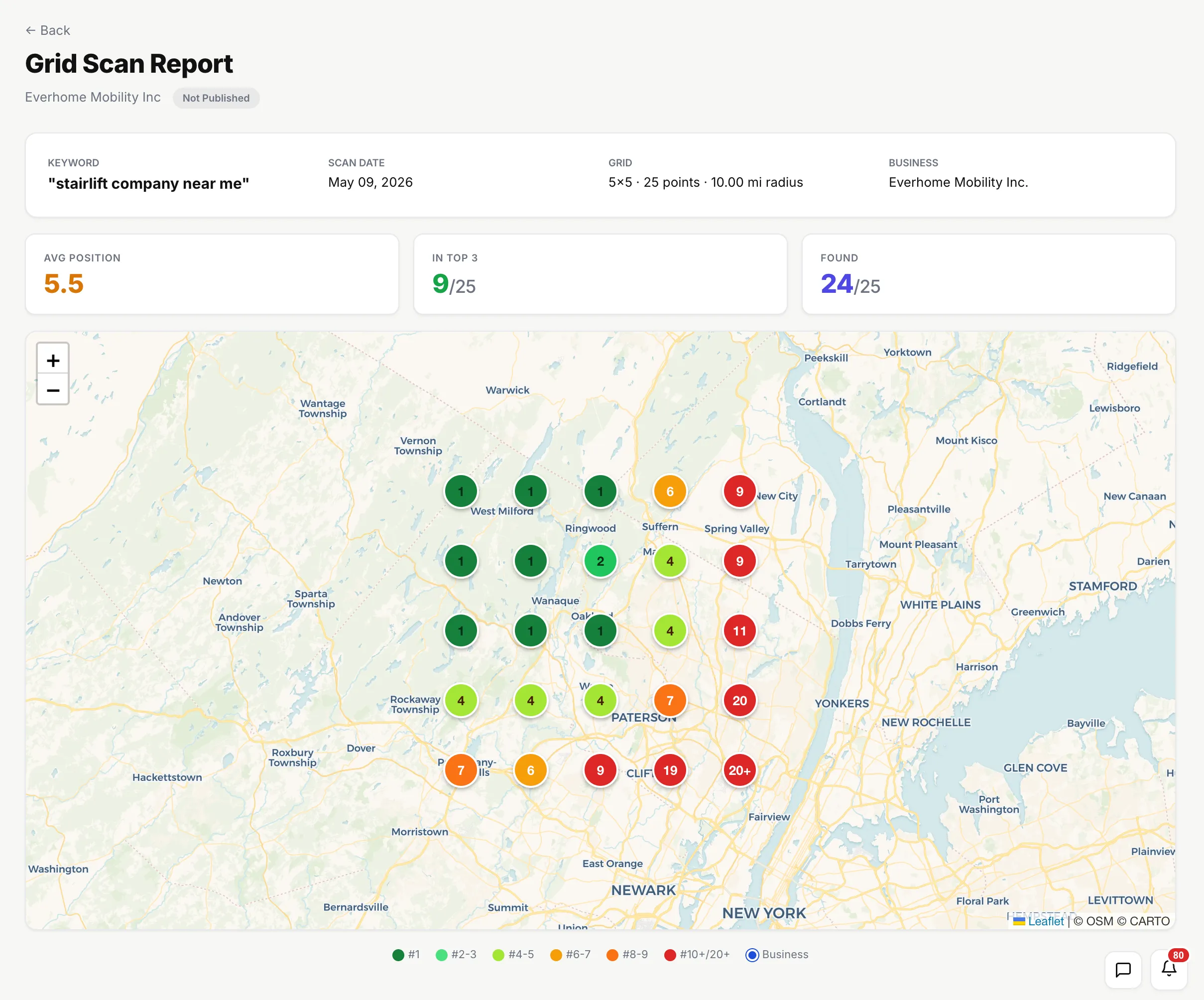Click the IN TOP 3 9/25 card
The width and height of the screenshot is (1204, 1000).
click(601, 274)
